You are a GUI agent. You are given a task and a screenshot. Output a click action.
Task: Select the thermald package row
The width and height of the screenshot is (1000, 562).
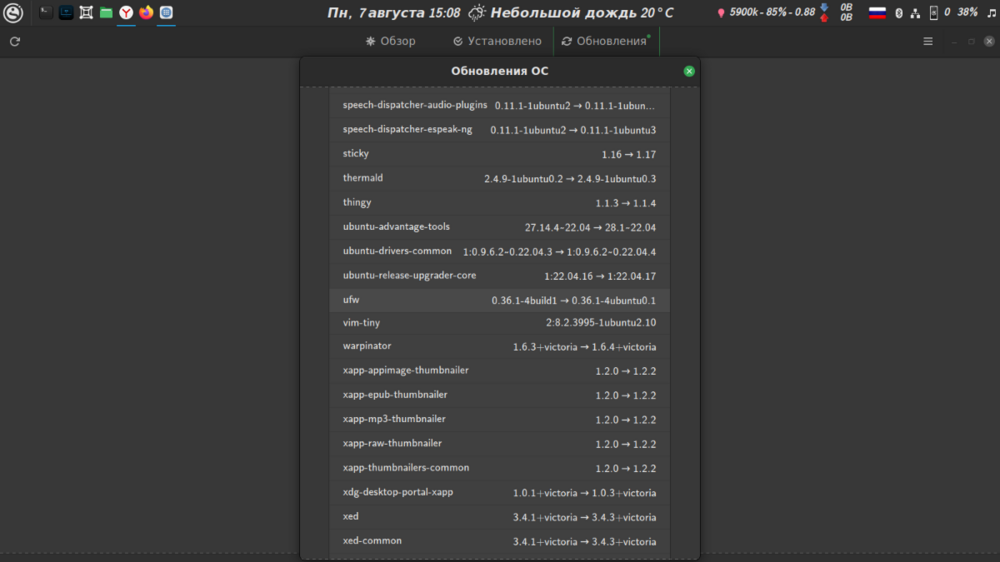coord(499,178)
